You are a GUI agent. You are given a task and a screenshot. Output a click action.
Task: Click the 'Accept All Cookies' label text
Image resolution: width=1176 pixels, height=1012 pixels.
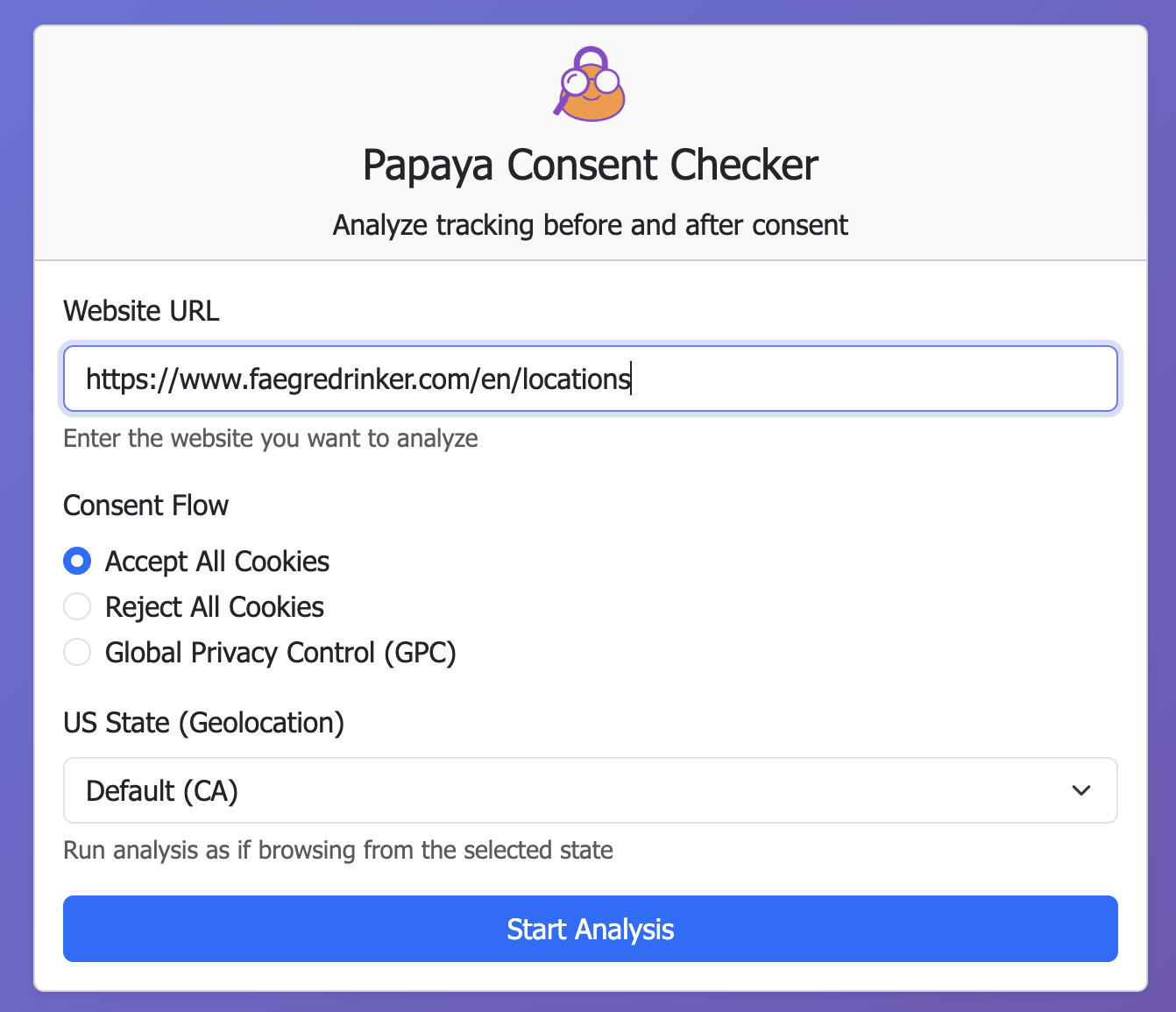217,562
